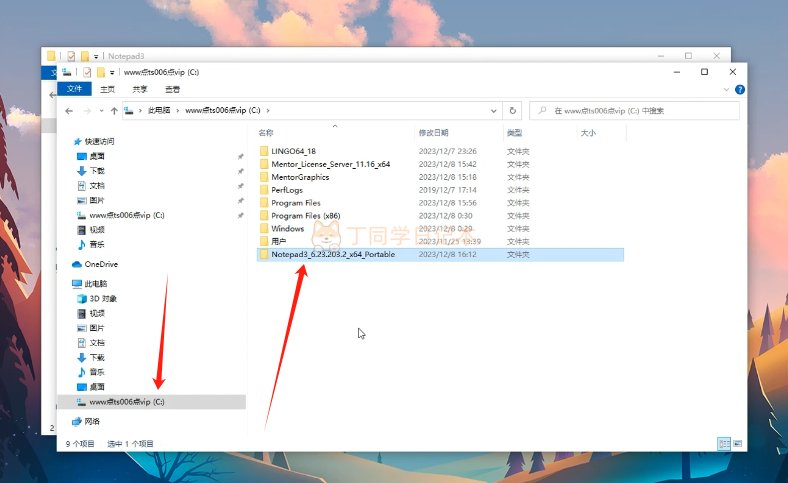Open pinned 下载 under quick access
788x483 pixels.
(97, 171)
